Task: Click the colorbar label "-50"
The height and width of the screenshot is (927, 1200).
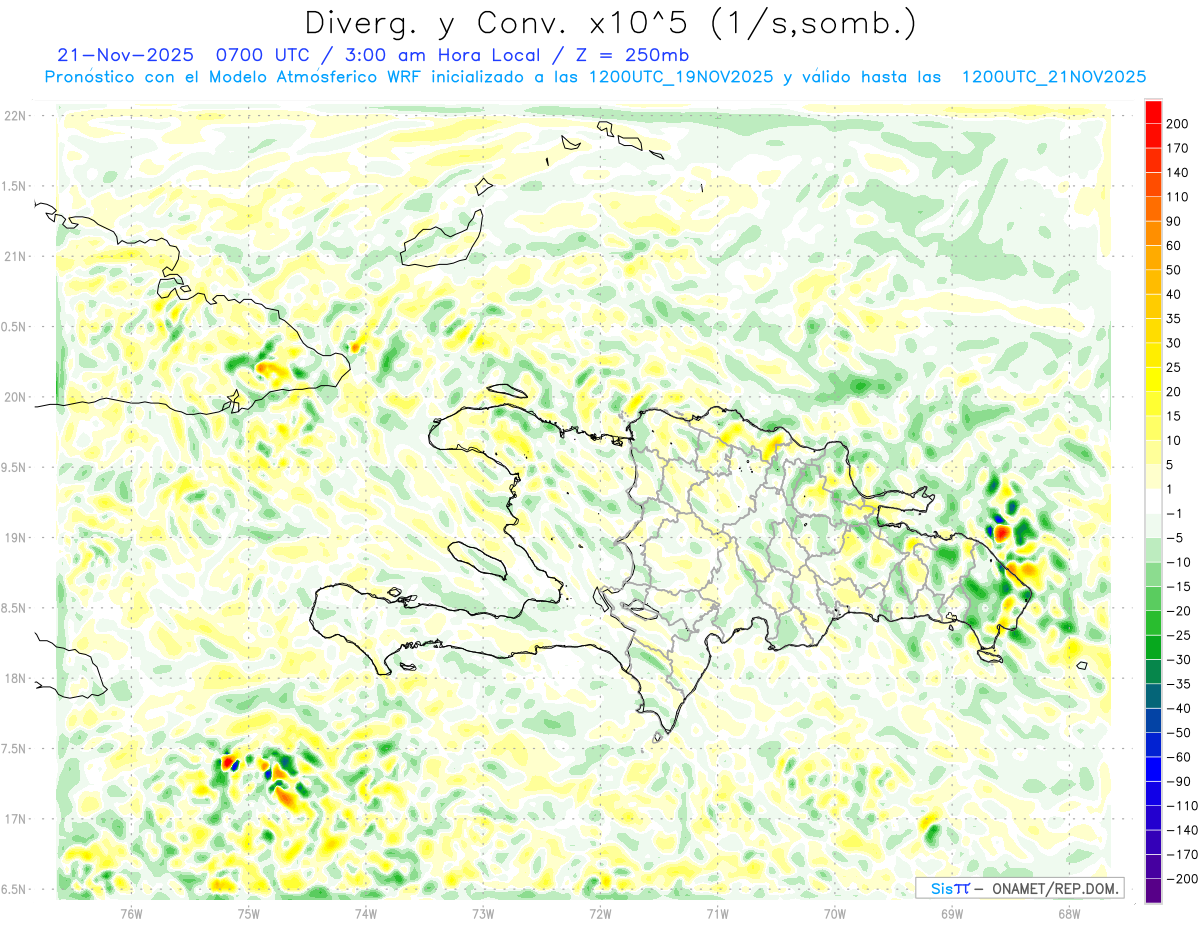Action: click(1180, 733)
